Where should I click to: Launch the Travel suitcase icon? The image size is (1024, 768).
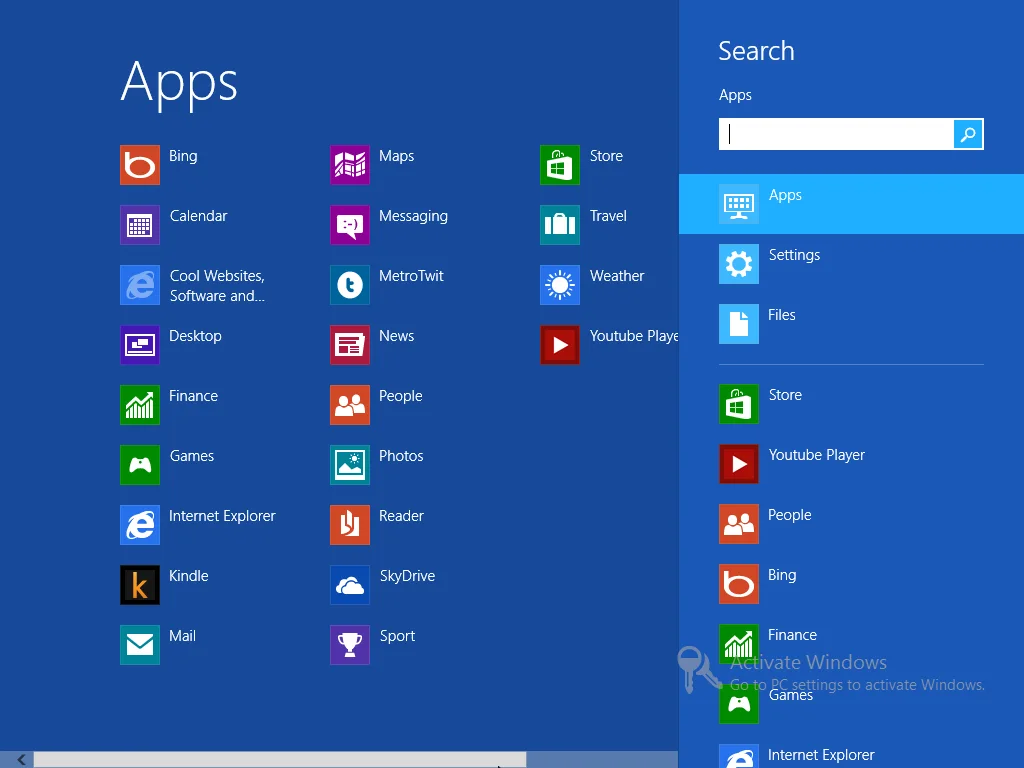tap(560, 225)
